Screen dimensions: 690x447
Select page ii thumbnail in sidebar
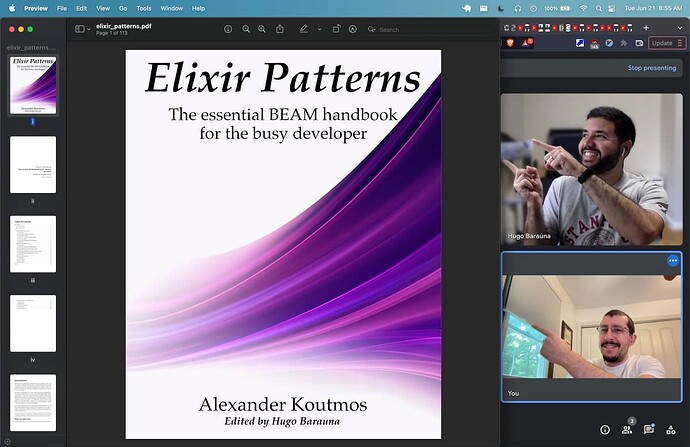coord(33,164)
